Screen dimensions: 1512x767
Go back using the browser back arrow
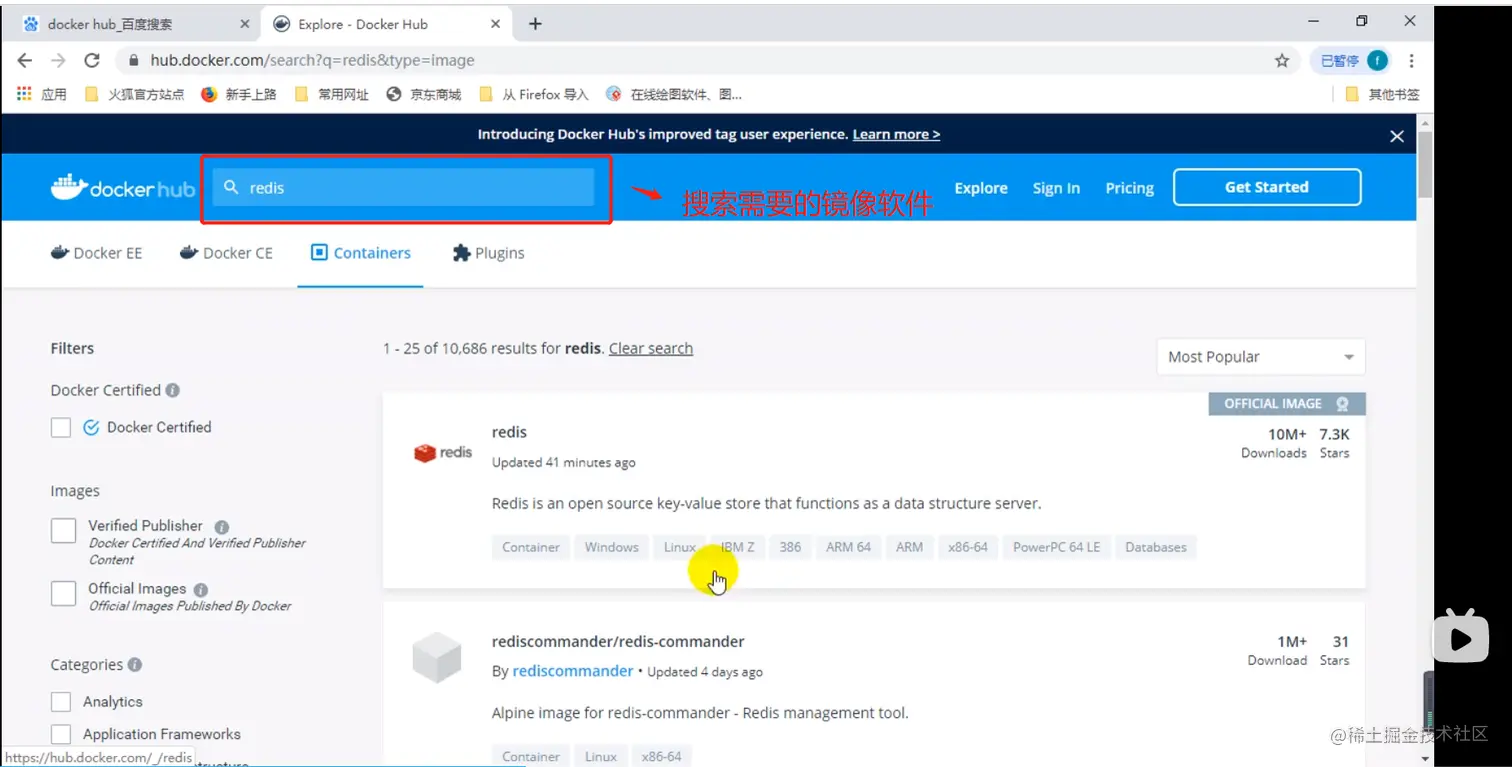point(25,60)
